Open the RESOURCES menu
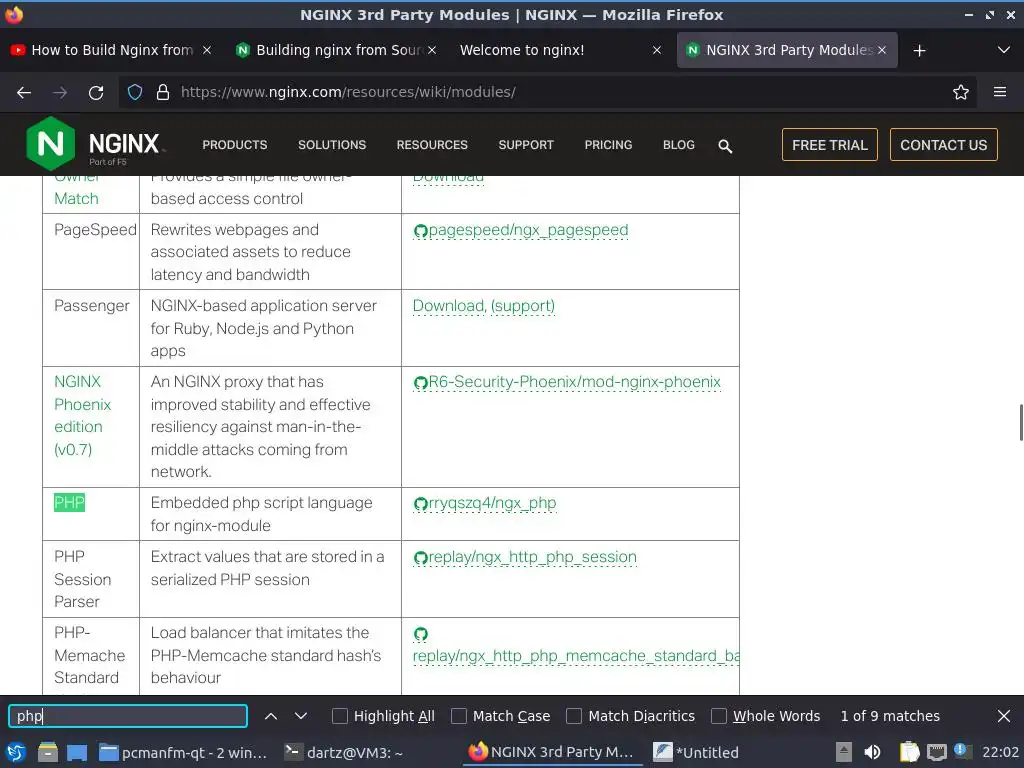 tap(432, 145)
